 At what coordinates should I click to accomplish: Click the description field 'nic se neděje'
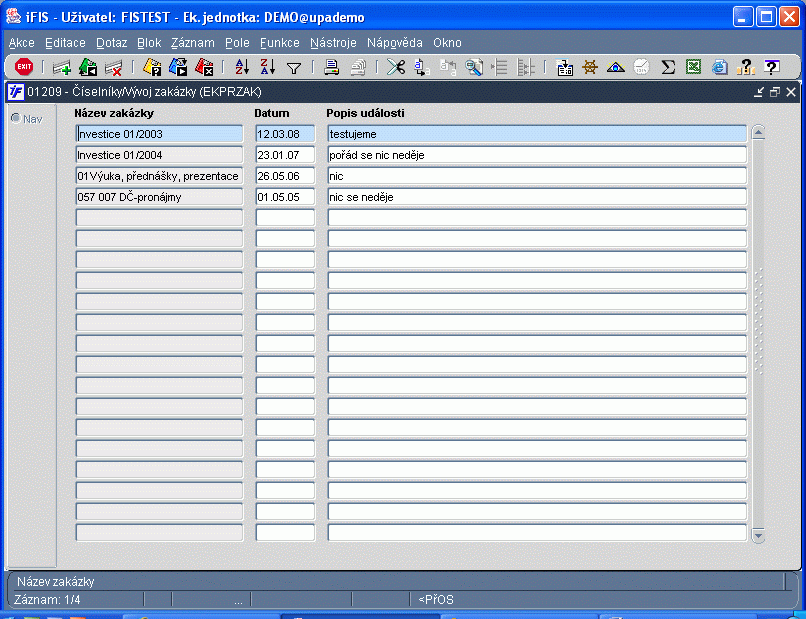pos(537,197)
